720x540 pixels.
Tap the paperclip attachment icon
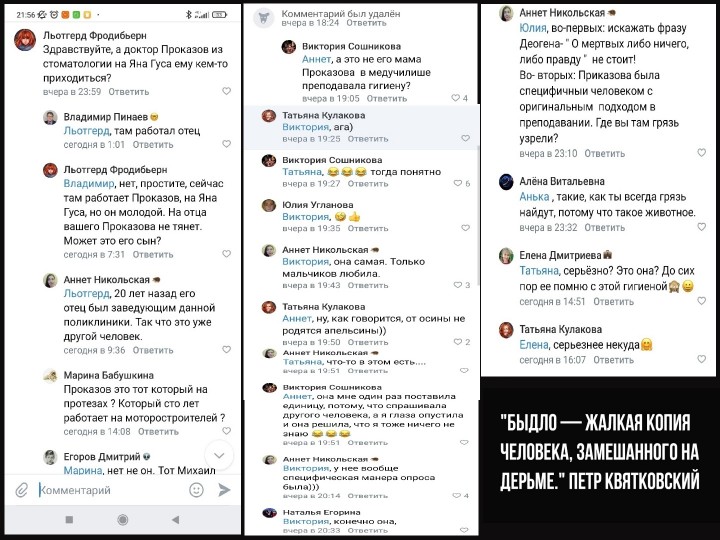click(x=22, y=490)
